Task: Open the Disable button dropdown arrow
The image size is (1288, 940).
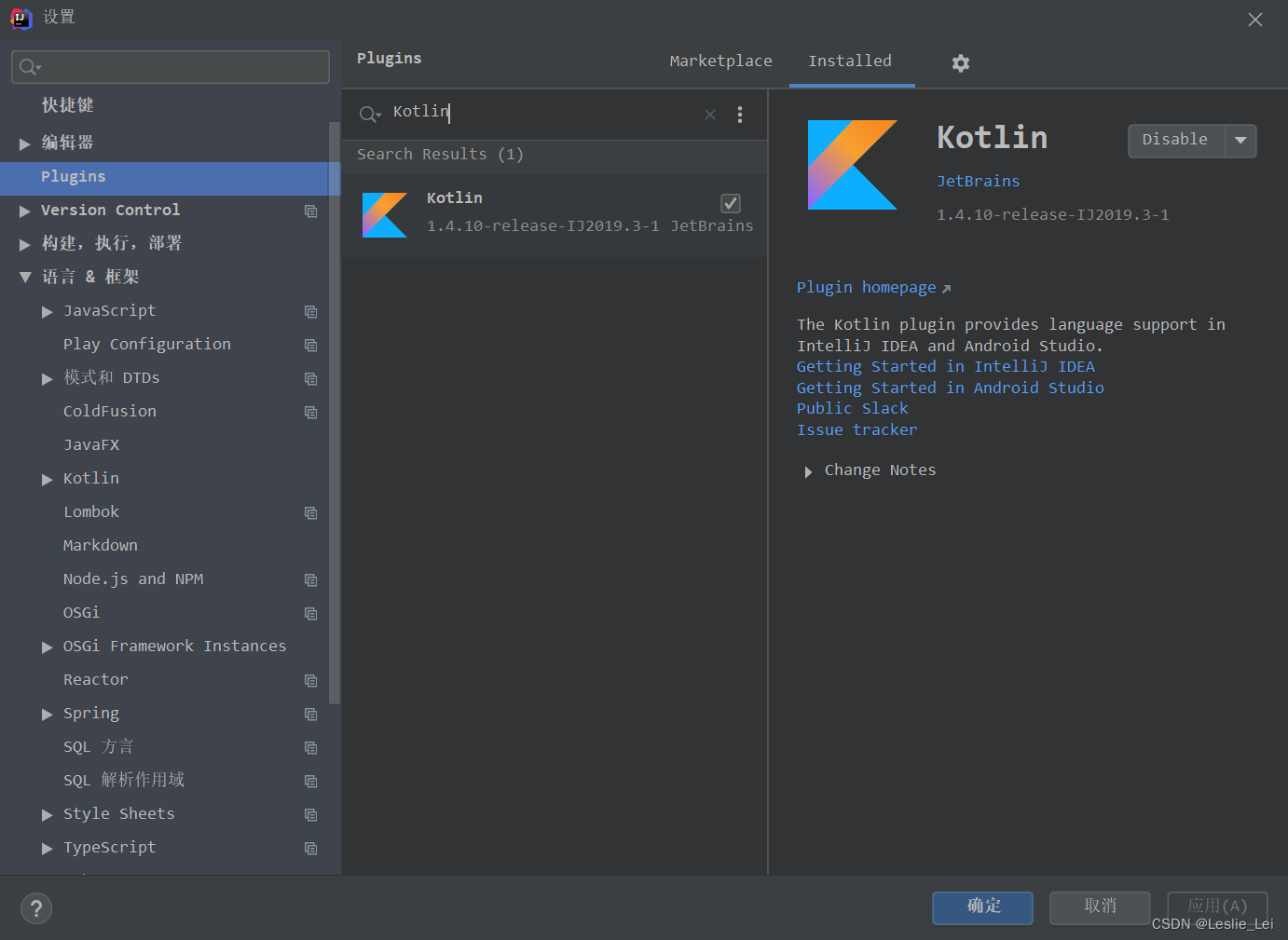Action: click(1240, 141)
